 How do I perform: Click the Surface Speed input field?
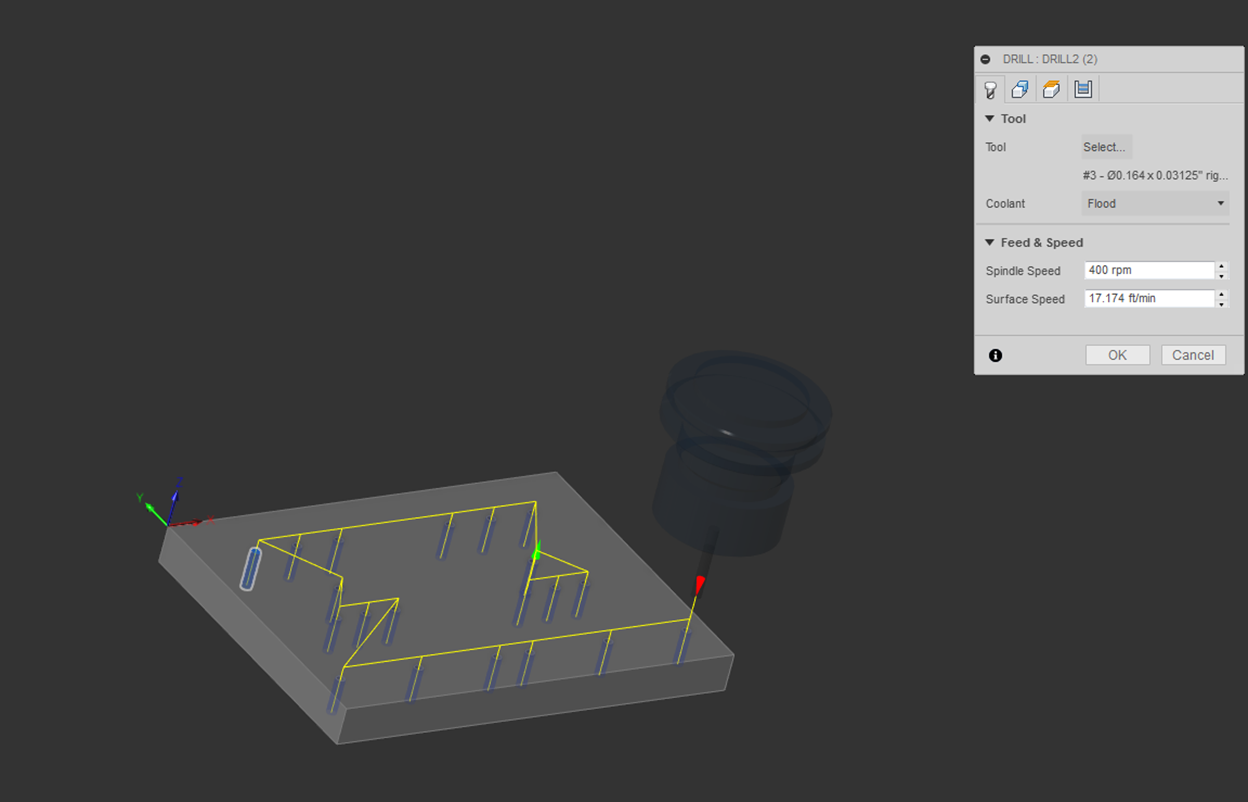click(x=1148, y=299)
